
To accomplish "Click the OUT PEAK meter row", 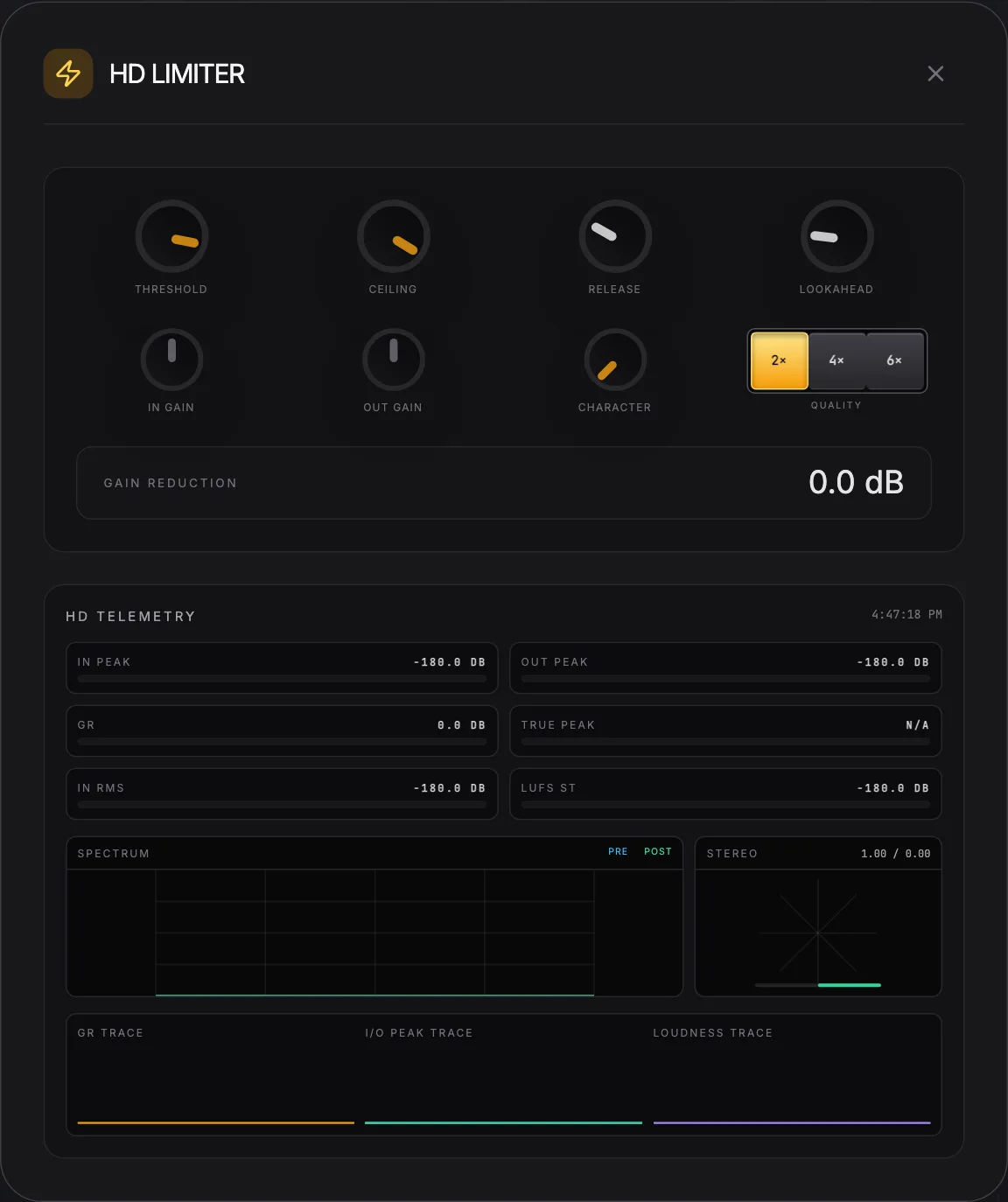I will pos(725,668).
